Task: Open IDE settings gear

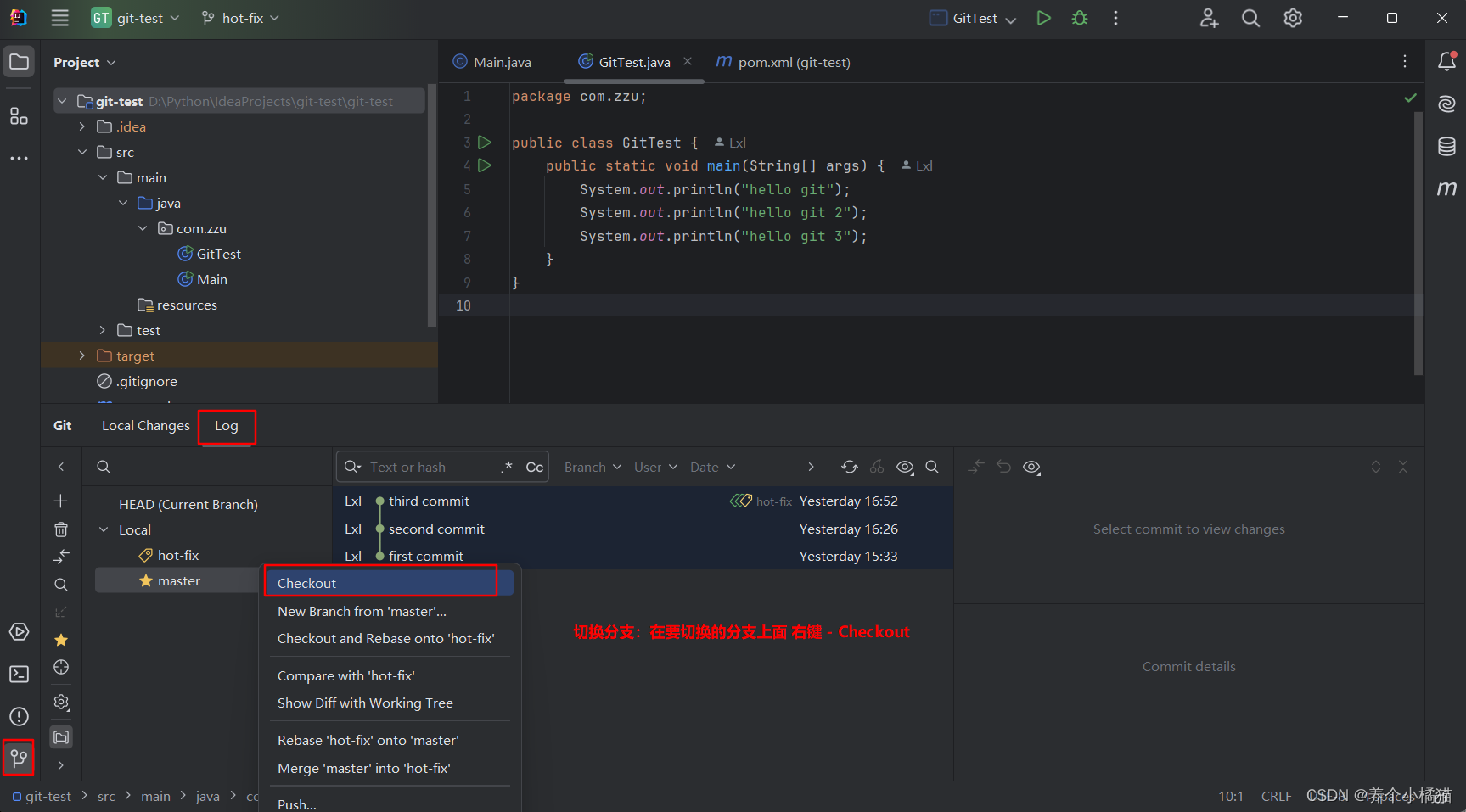Action: point(1293,18)
